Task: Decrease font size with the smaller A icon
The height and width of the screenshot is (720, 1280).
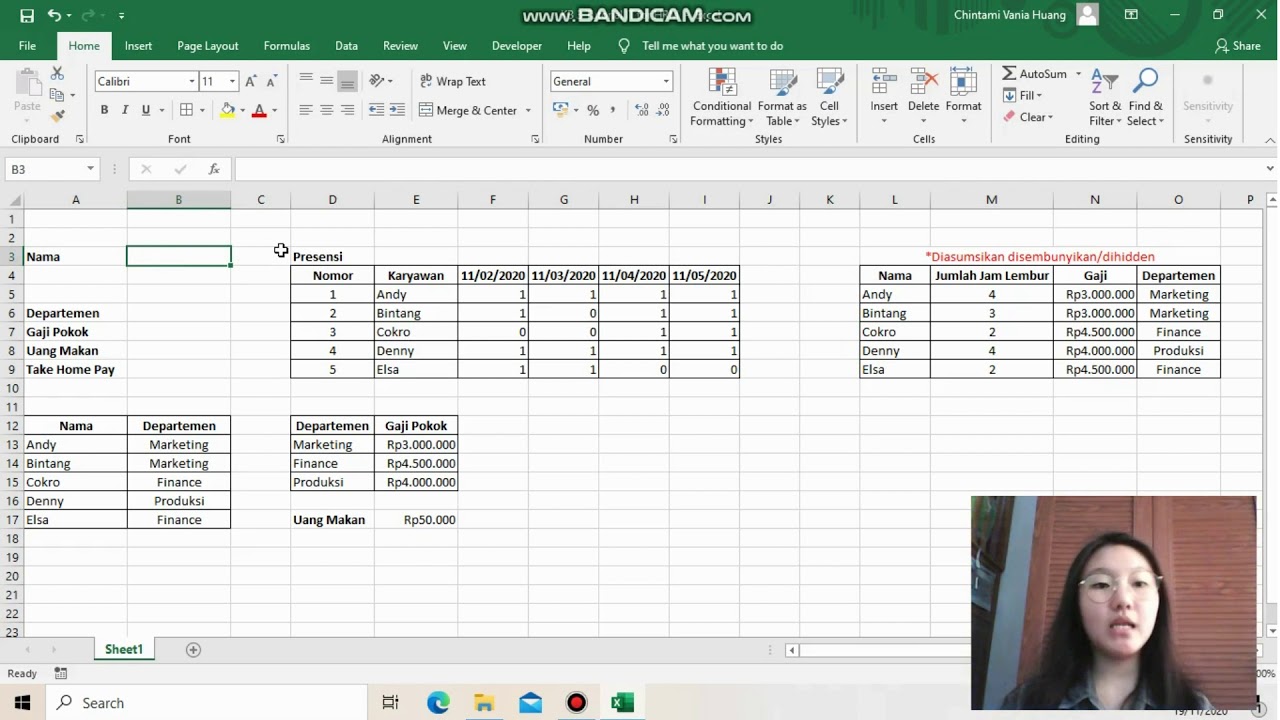Action: [x=271, y=81]
